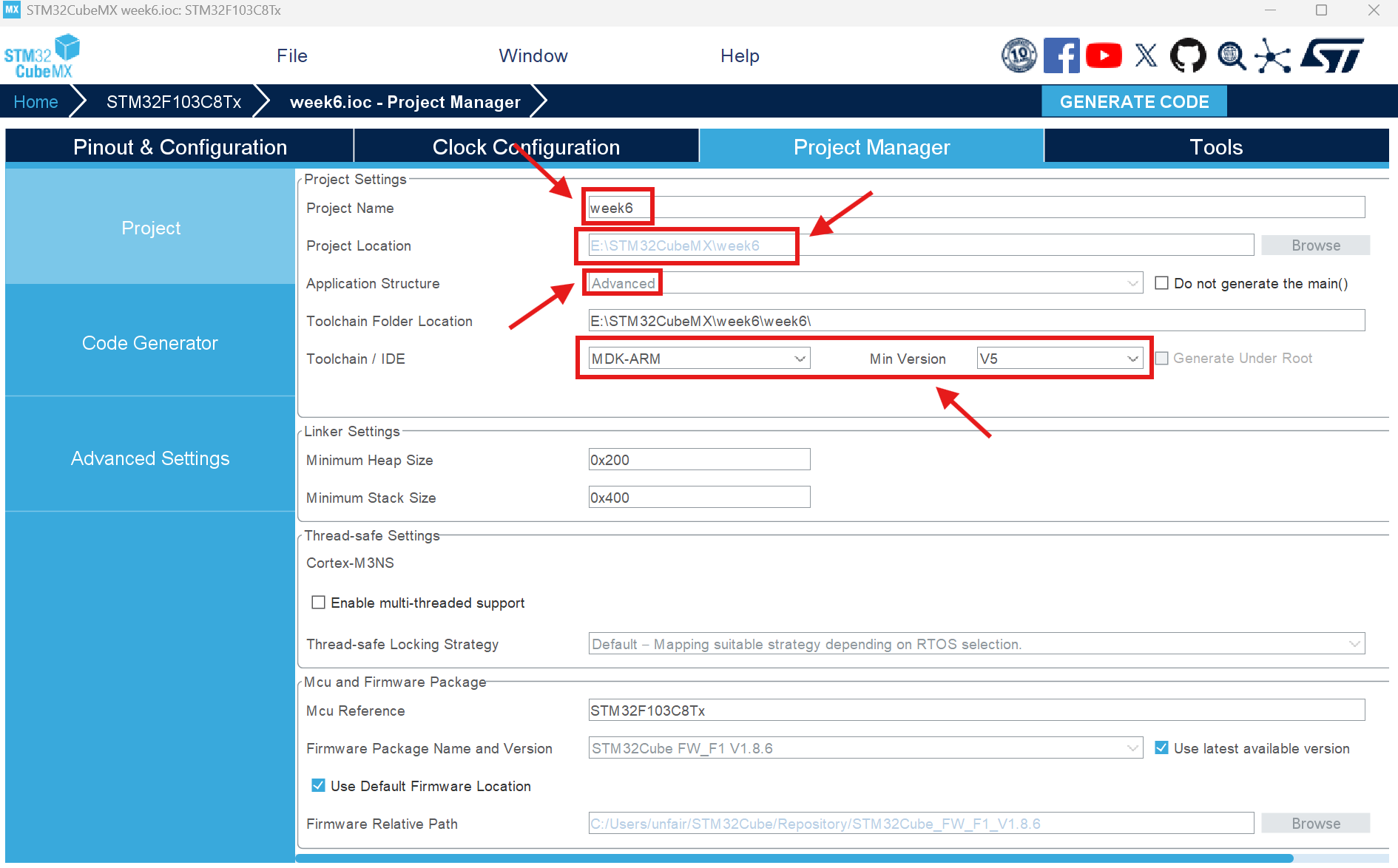The width and height of the screenshot is (1398, 868).
Task: Click Browse next to Project Location
Action: pyautogui.click(x=1315, y=245)
